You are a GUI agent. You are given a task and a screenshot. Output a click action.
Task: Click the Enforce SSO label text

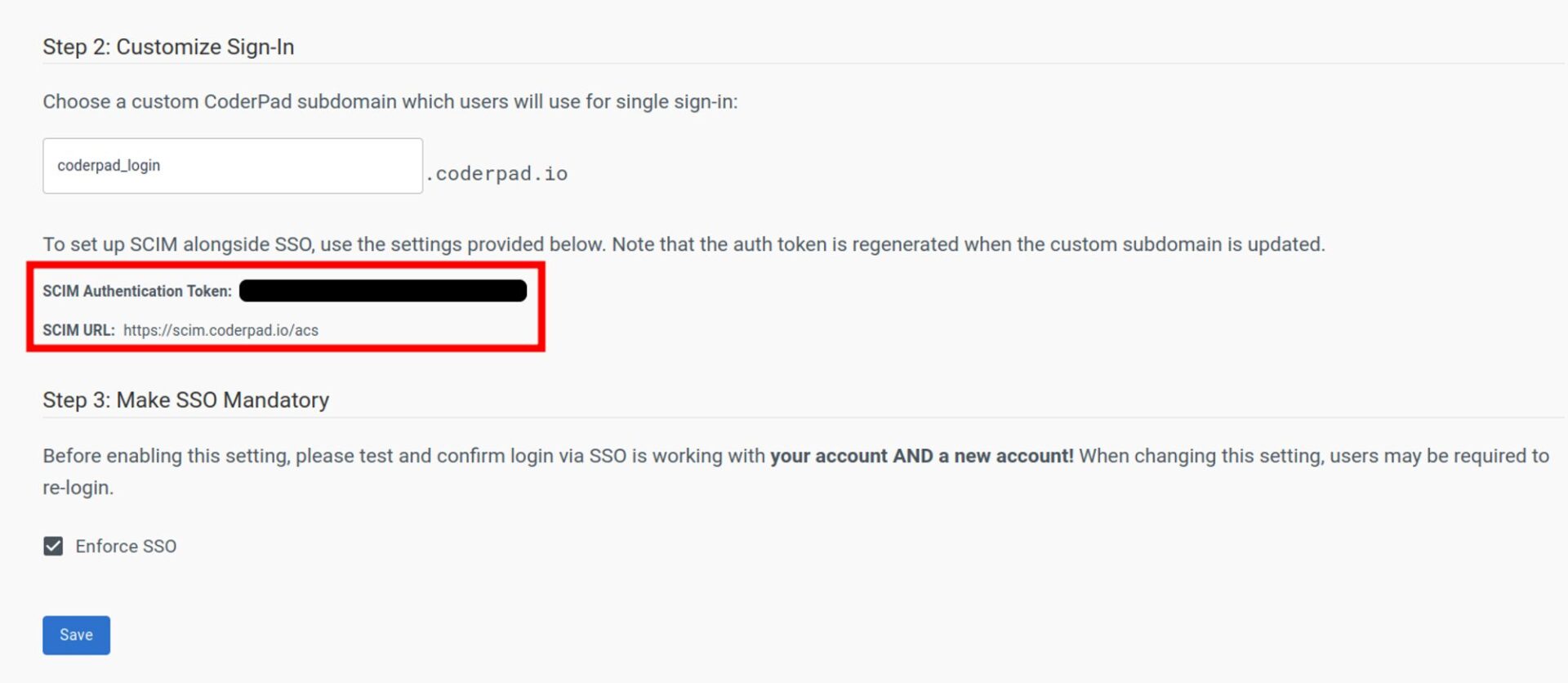[126, 546]
